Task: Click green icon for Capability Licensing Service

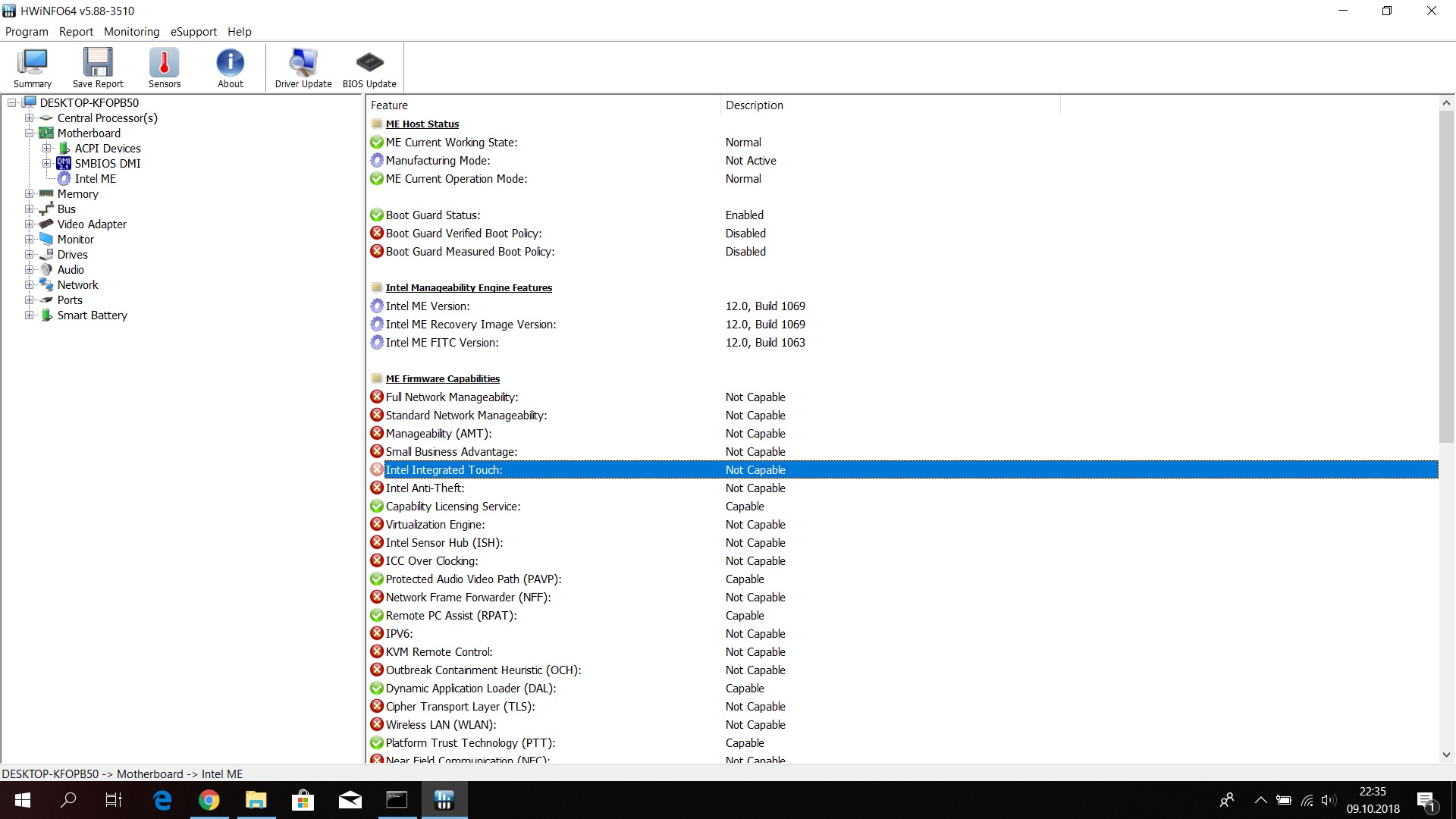Action: (377, 507)
